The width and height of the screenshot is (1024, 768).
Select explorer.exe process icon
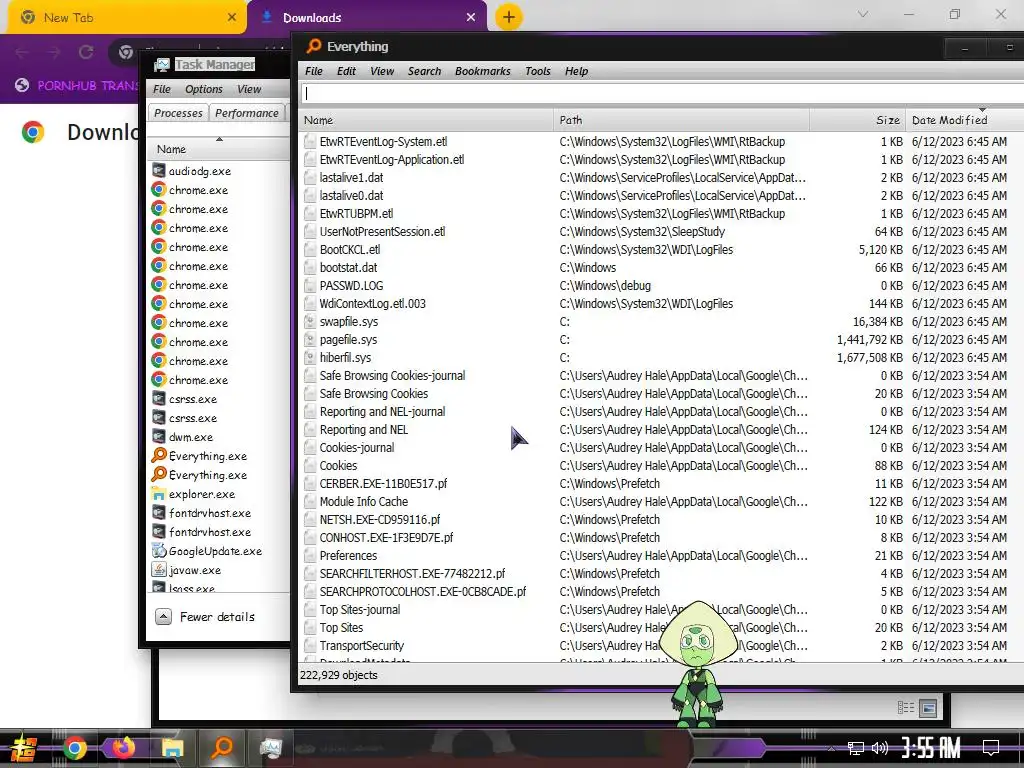coord(159,494)
